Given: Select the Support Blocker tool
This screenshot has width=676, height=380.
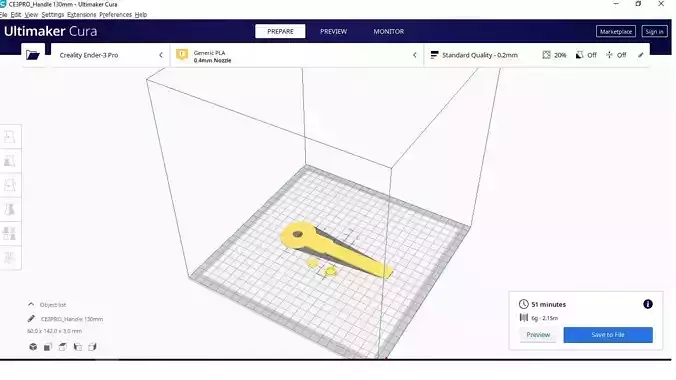Looking at the screenshot, I should click(9, 258).
